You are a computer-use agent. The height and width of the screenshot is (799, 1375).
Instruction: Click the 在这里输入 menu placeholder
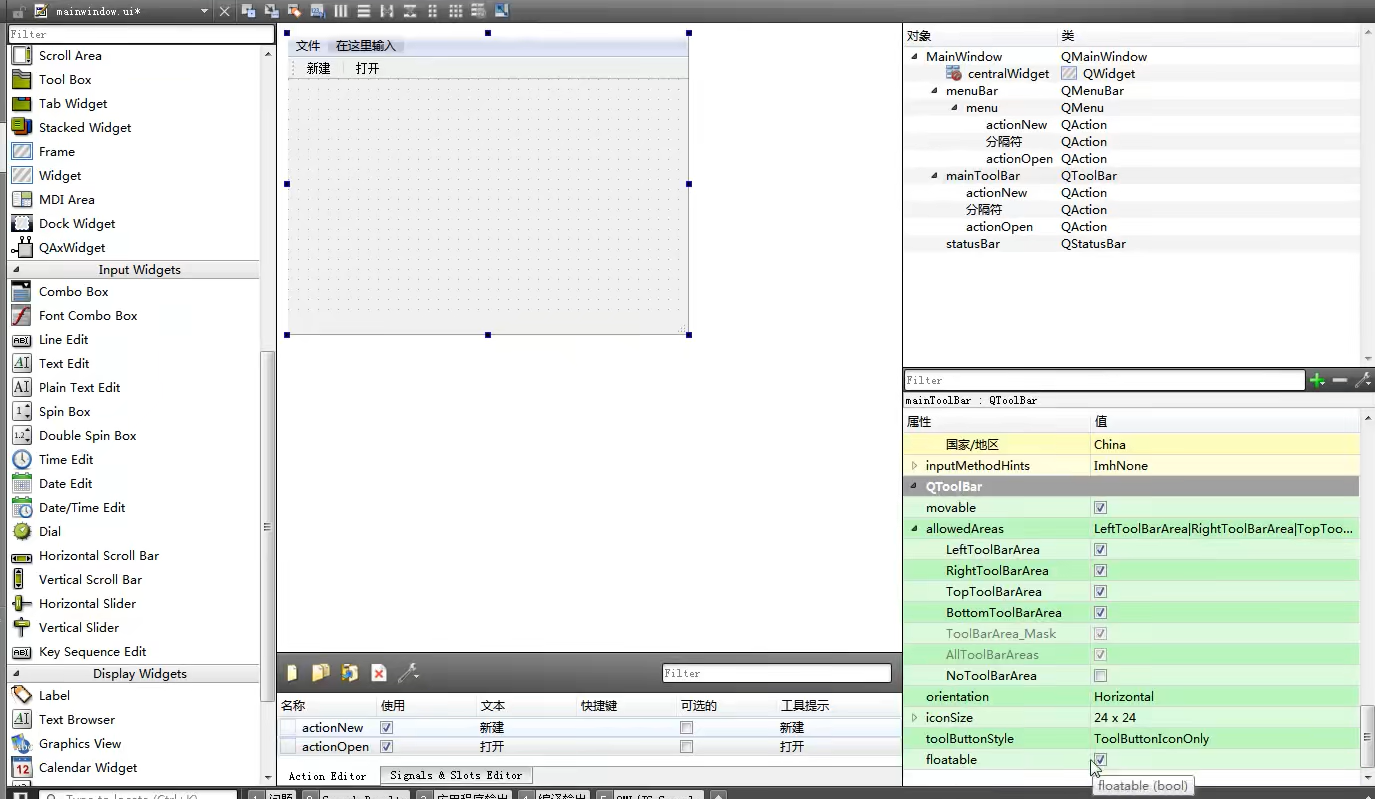366,46
